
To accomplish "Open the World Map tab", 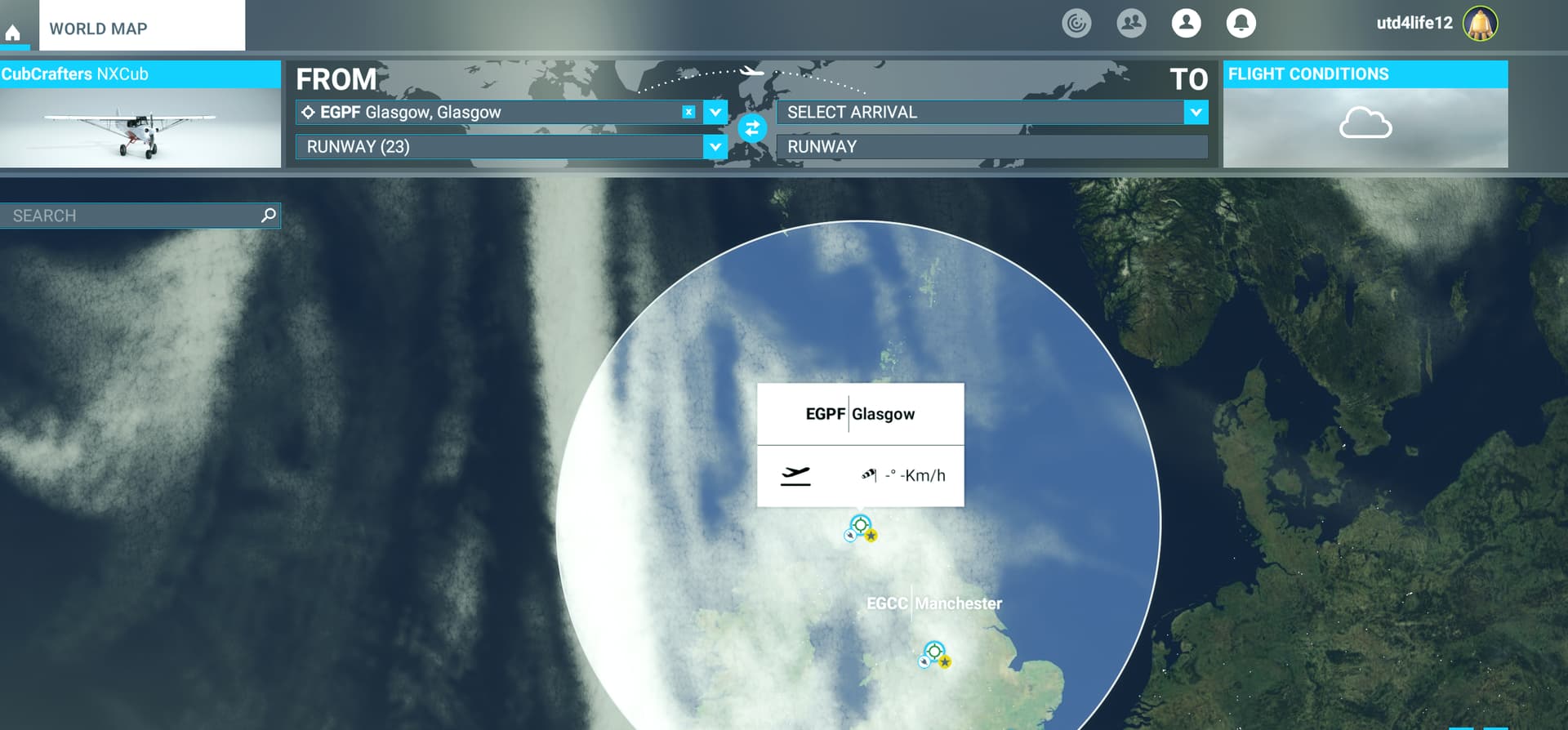I will pyautogui.click(x=142, y=26).
